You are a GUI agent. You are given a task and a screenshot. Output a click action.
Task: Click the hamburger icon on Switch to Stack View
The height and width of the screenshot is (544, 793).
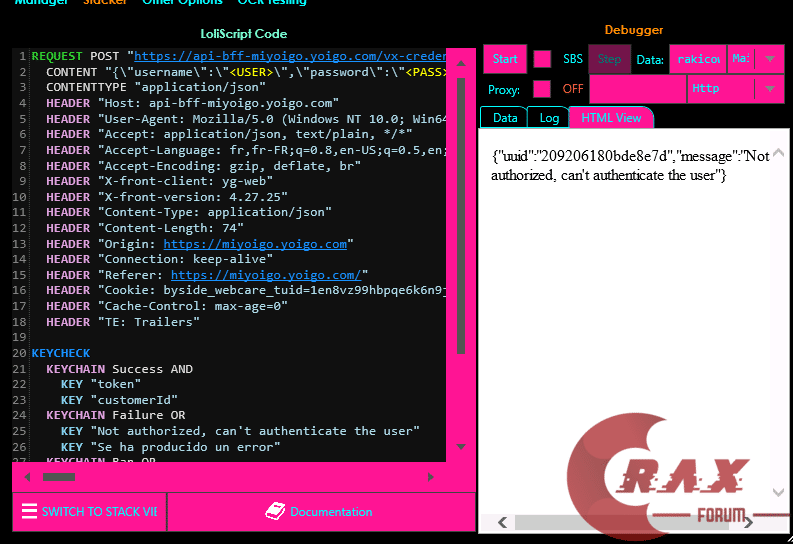tap(29, 511)
